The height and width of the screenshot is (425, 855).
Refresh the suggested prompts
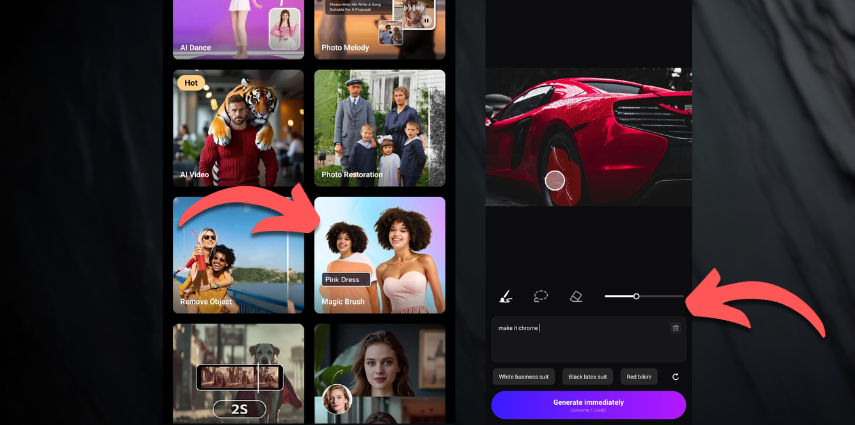pos(676,377)
